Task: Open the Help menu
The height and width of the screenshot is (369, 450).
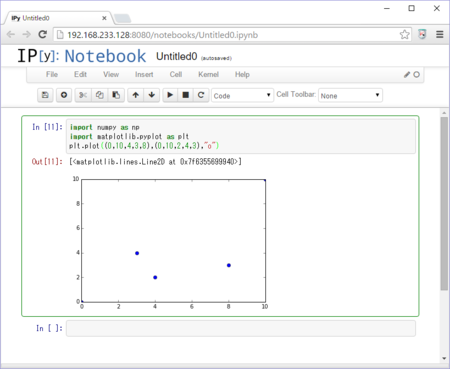Action: pos(242,74)
